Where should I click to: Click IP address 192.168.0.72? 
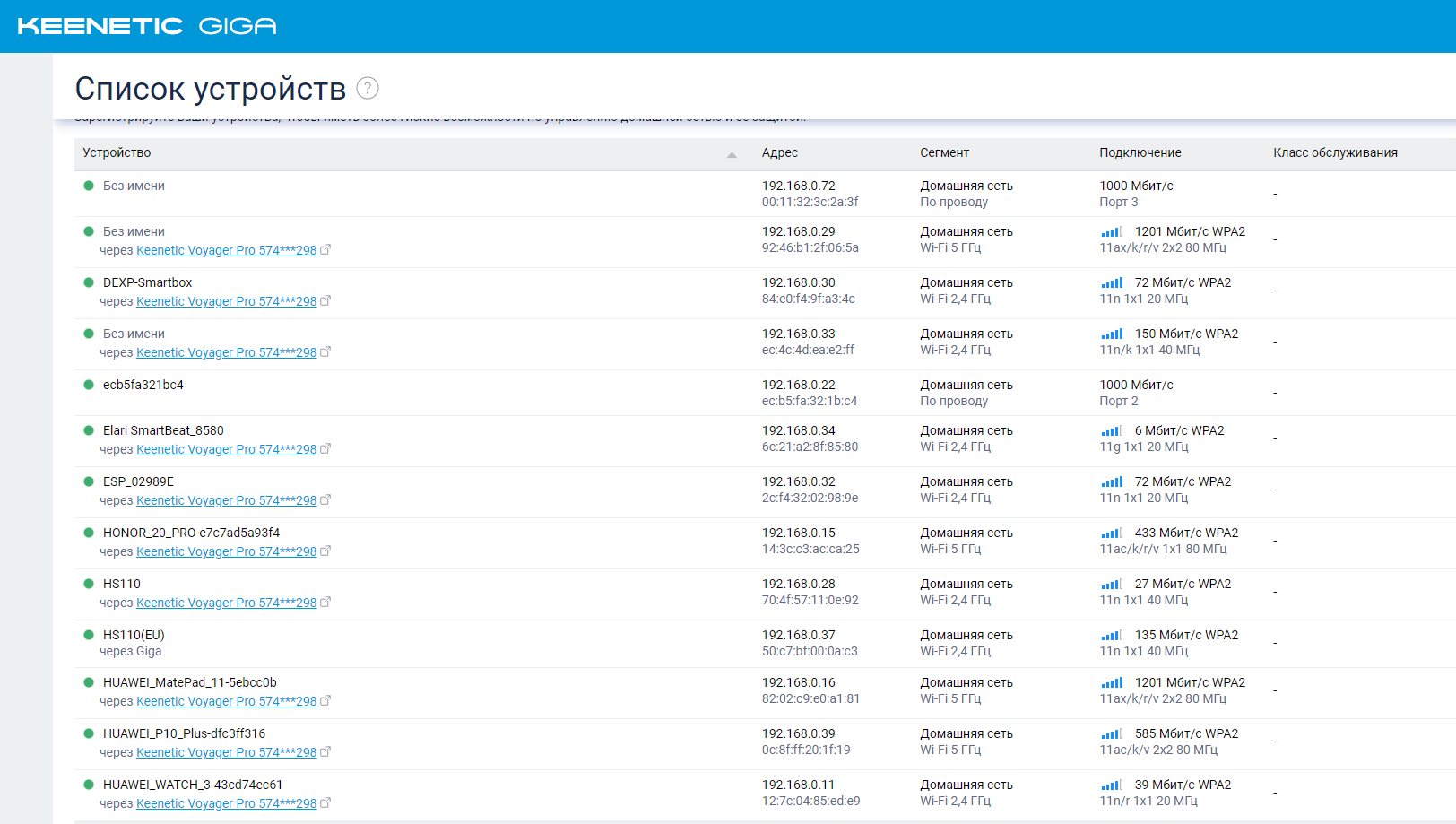[799, 186]
